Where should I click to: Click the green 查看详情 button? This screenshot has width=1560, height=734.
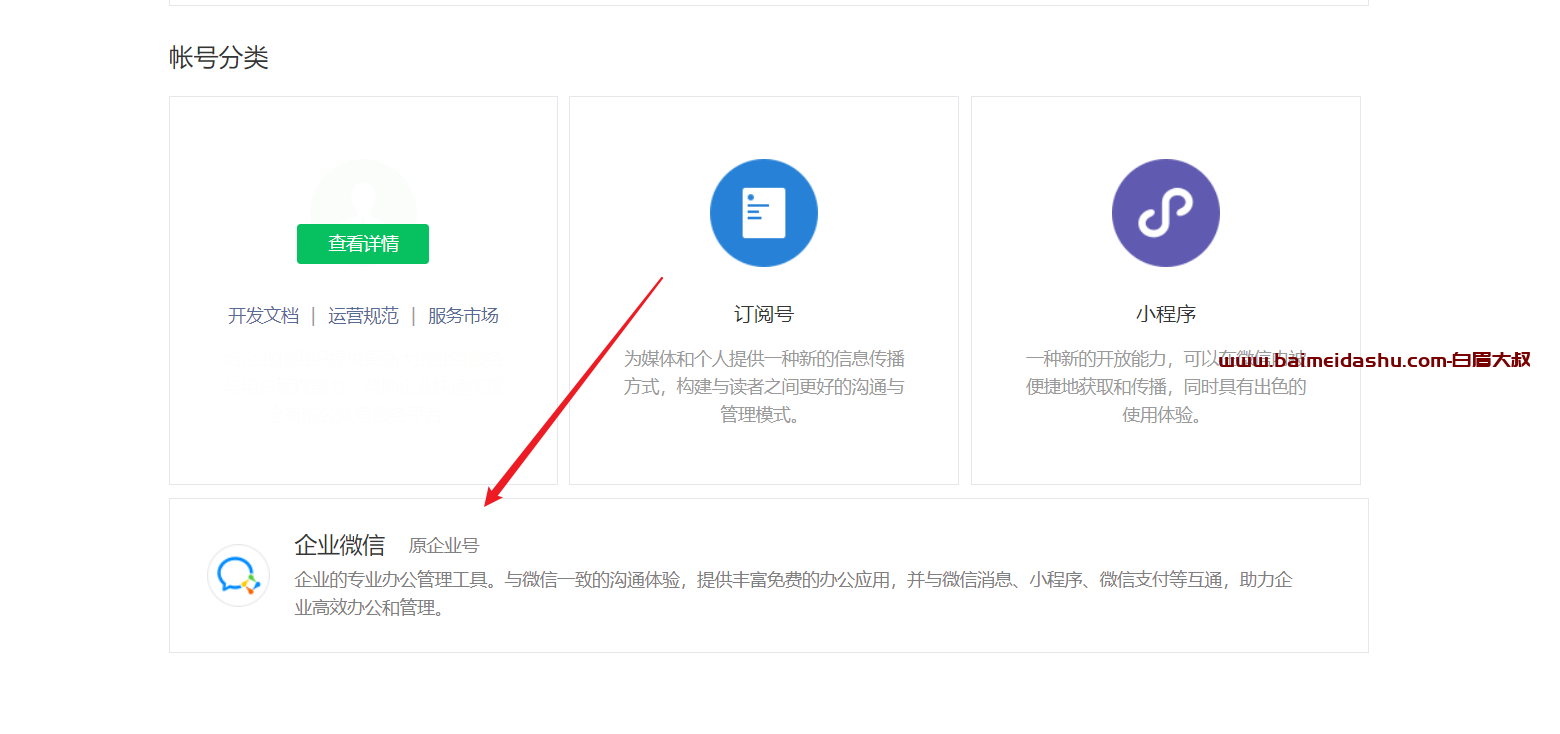pyautogui.click(x=363, y=244)
